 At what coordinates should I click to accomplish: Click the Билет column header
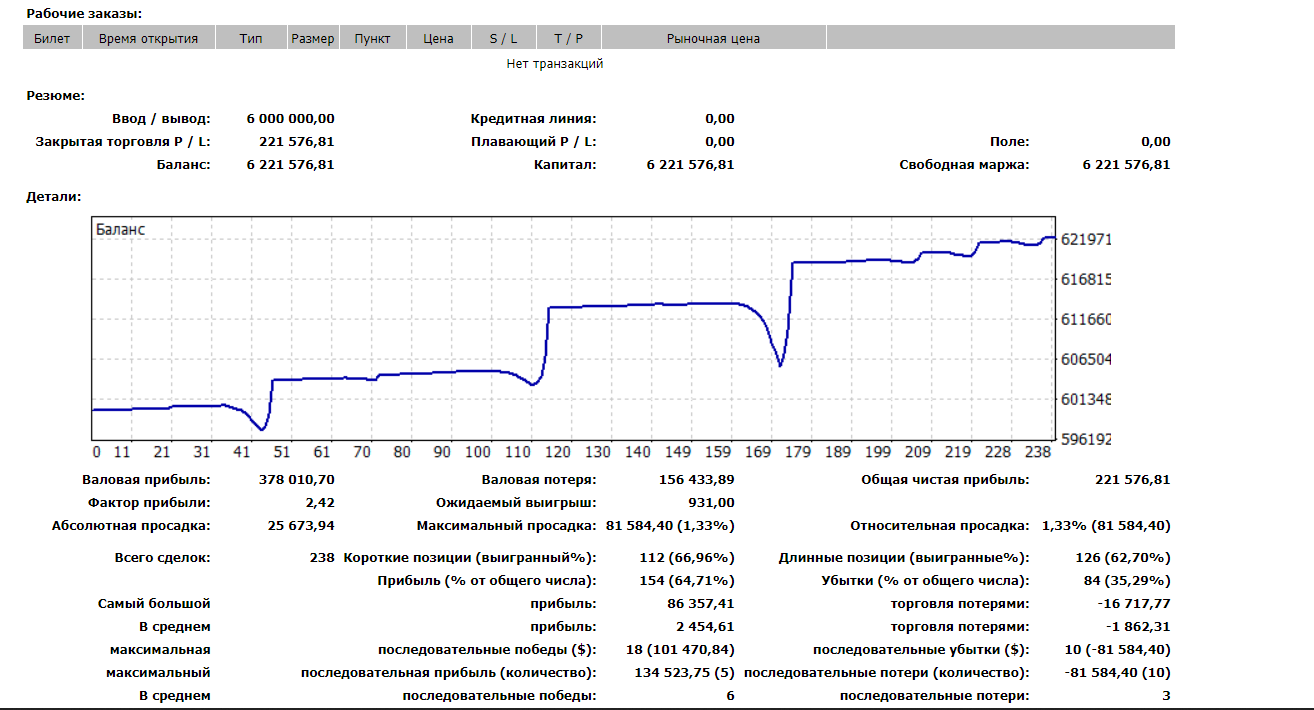click(52, 39)
